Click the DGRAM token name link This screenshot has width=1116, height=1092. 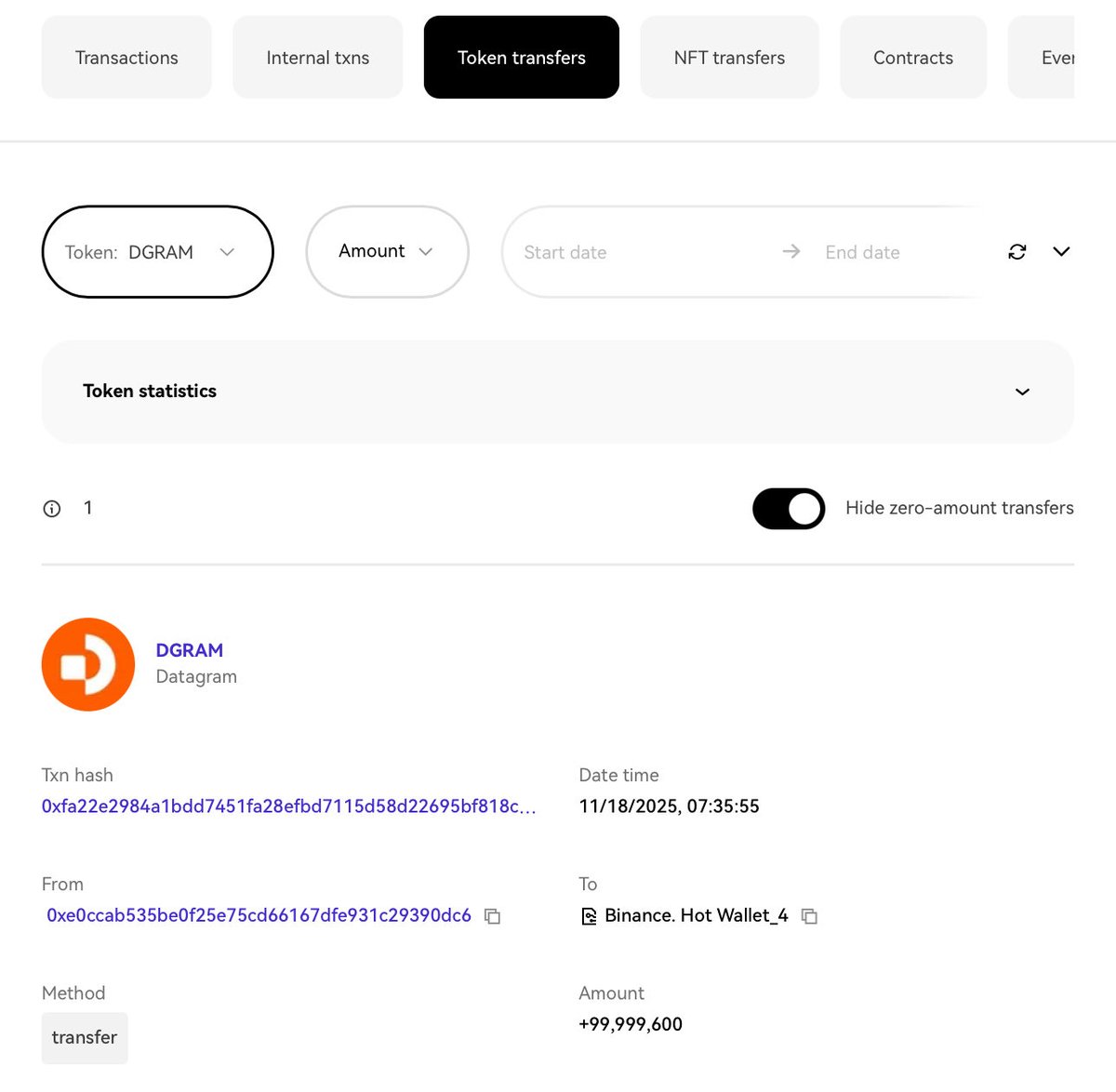[190, 649]
